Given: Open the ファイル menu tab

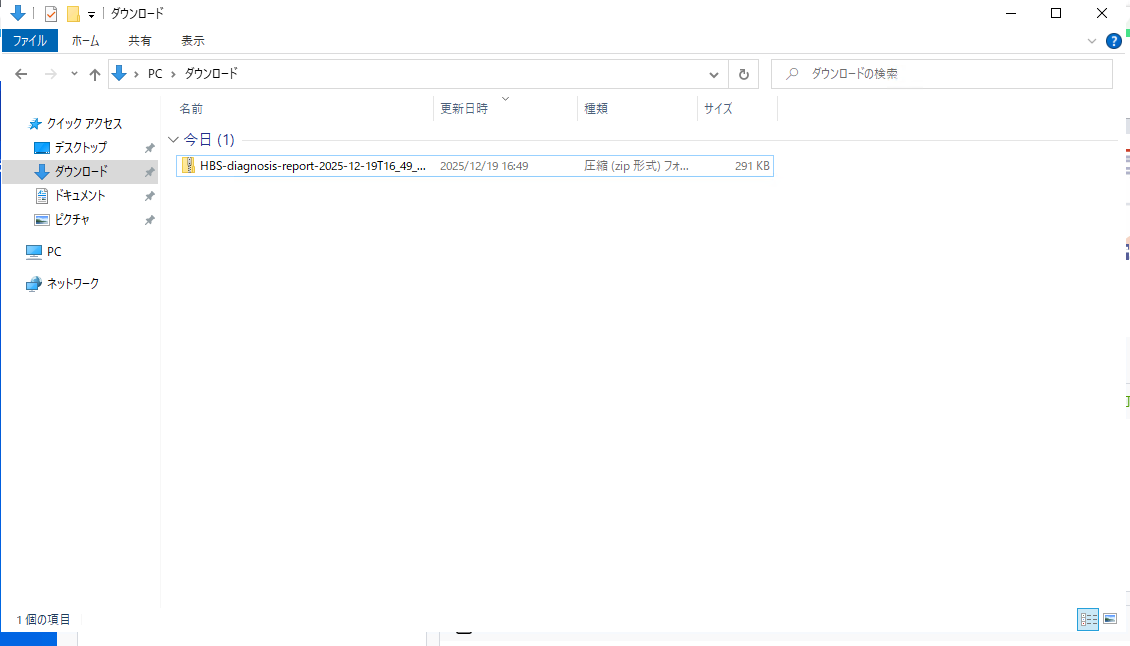Looking at the screenshot, I should (x=30, y=41).
